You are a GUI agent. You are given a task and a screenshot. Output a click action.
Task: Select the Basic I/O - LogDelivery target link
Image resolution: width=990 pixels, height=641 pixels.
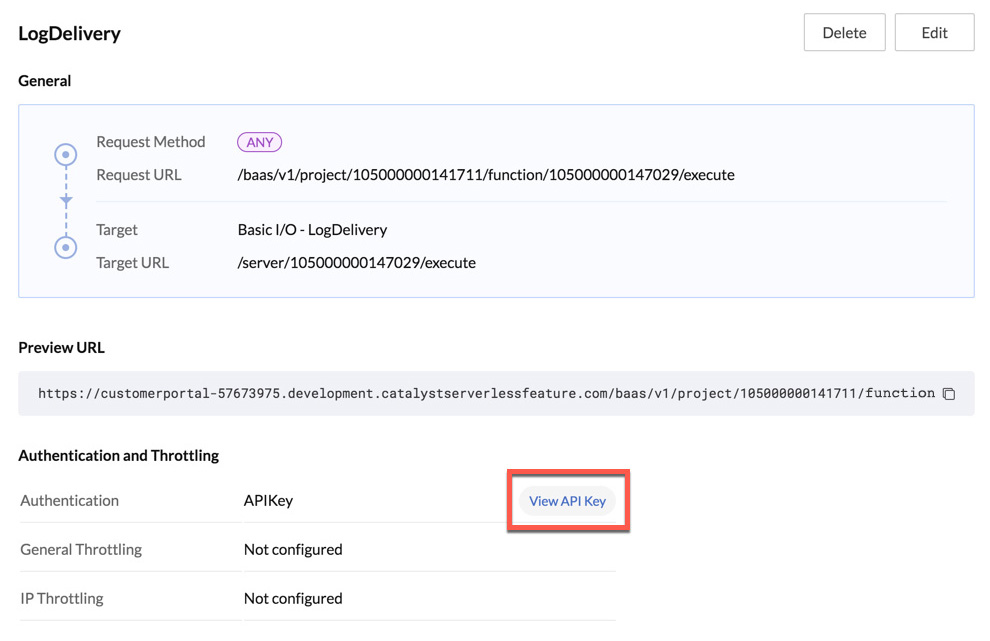[312, 229]
